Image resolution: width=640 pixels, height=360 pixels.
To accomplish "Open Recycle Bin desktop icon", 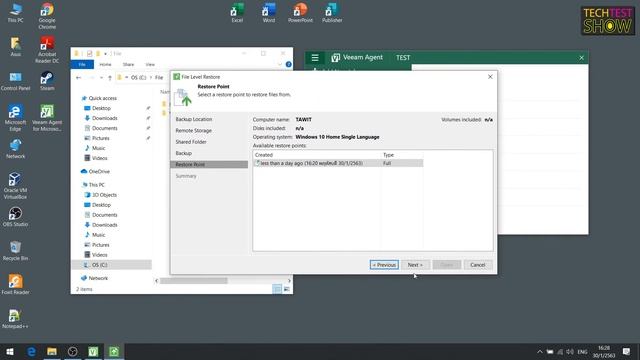I will coord(16,251).
